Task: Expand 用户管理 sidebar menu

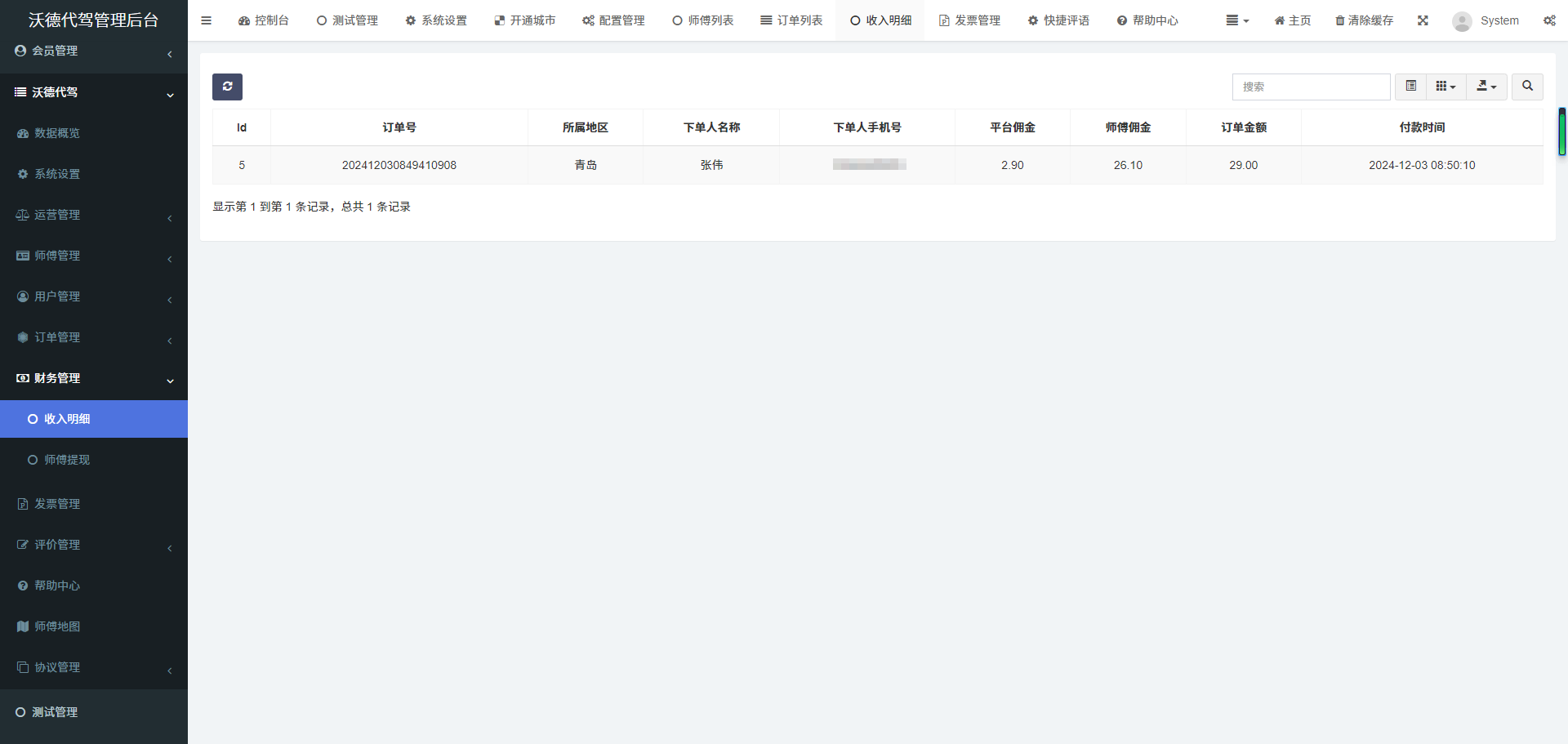Action: pos(94,296)
